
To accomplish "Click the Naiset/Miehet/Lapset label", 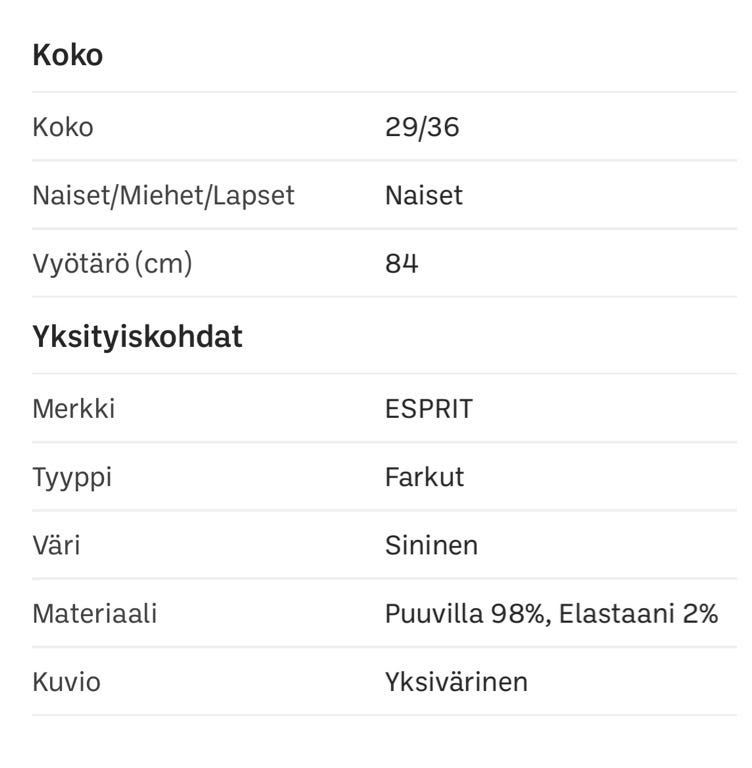I will click(x=163, y=195).
